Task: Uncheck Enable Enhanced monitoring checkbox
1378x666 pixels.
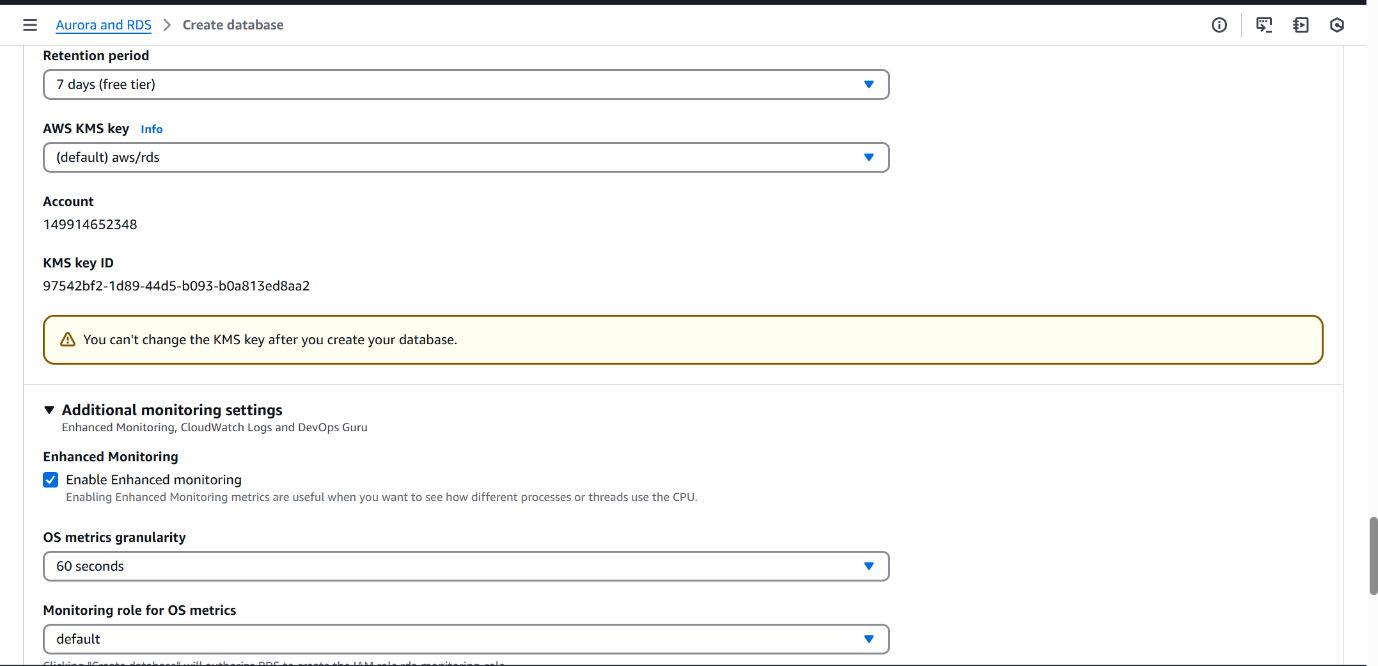Action: [51, 480]
